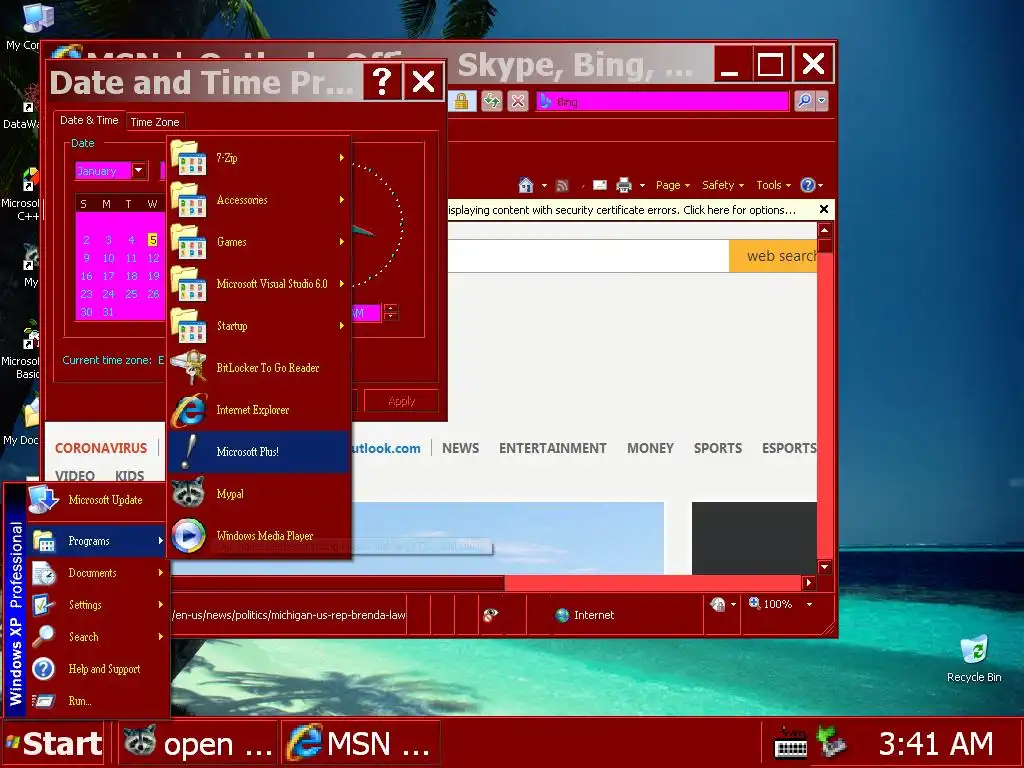Launch Mypal browser from menu
1024x768 pixels.
(259, 494)
